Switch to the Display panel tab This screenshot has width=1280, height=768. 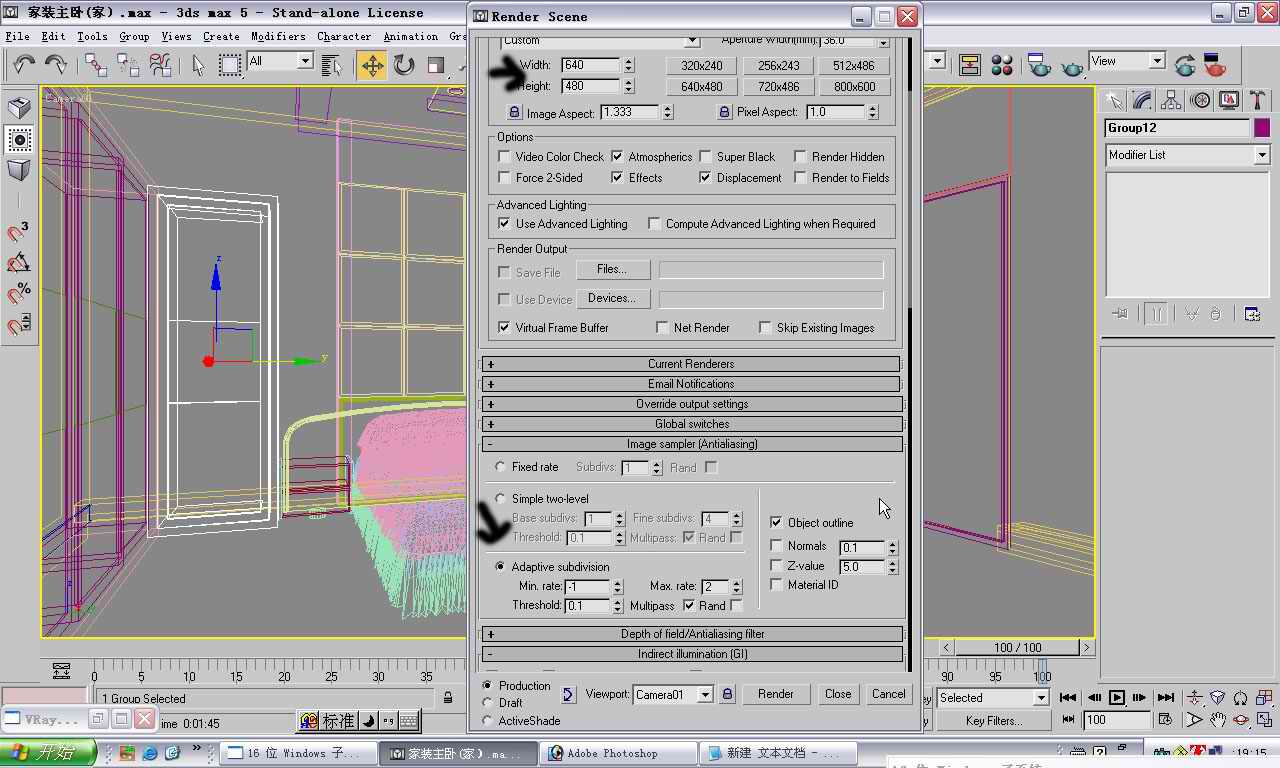1229,100
